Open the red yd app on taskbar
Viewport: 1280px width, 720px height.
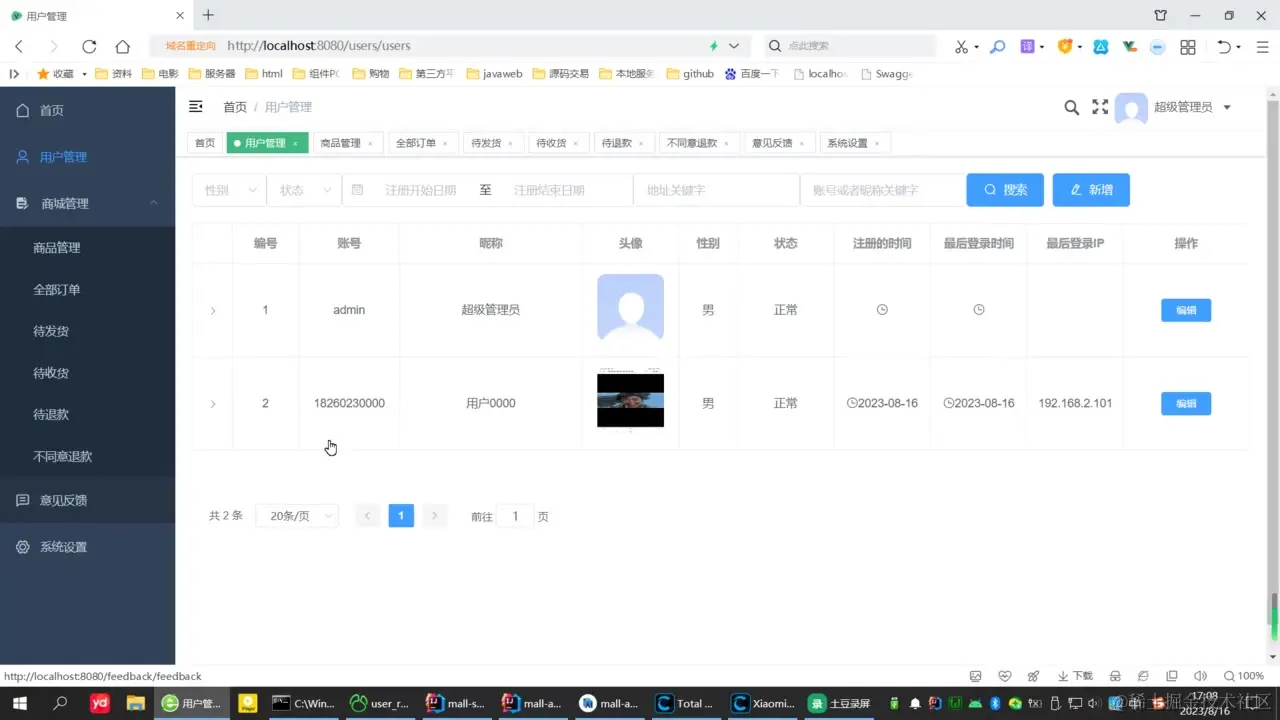[x=99, y=703]
